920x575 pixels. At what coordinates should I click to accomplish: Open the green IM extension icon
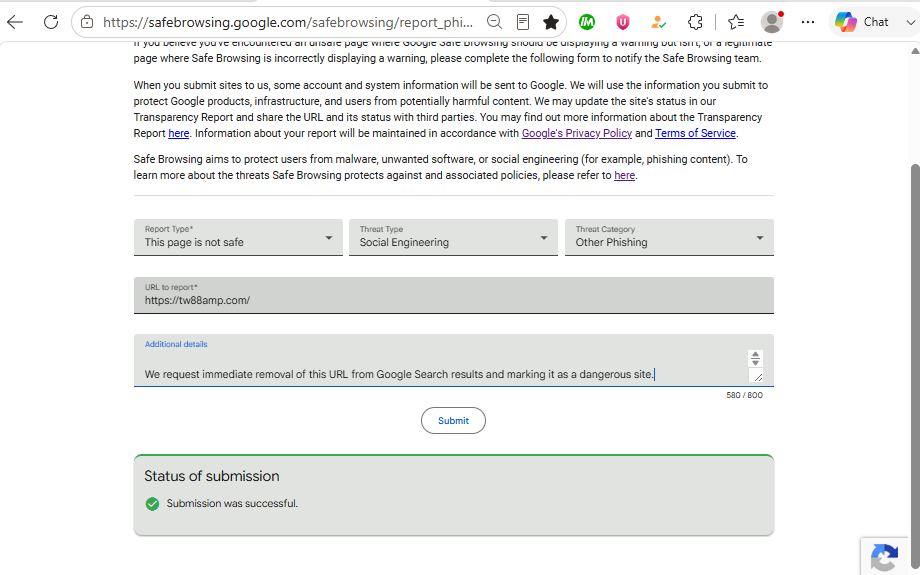(x=587, y=22)
